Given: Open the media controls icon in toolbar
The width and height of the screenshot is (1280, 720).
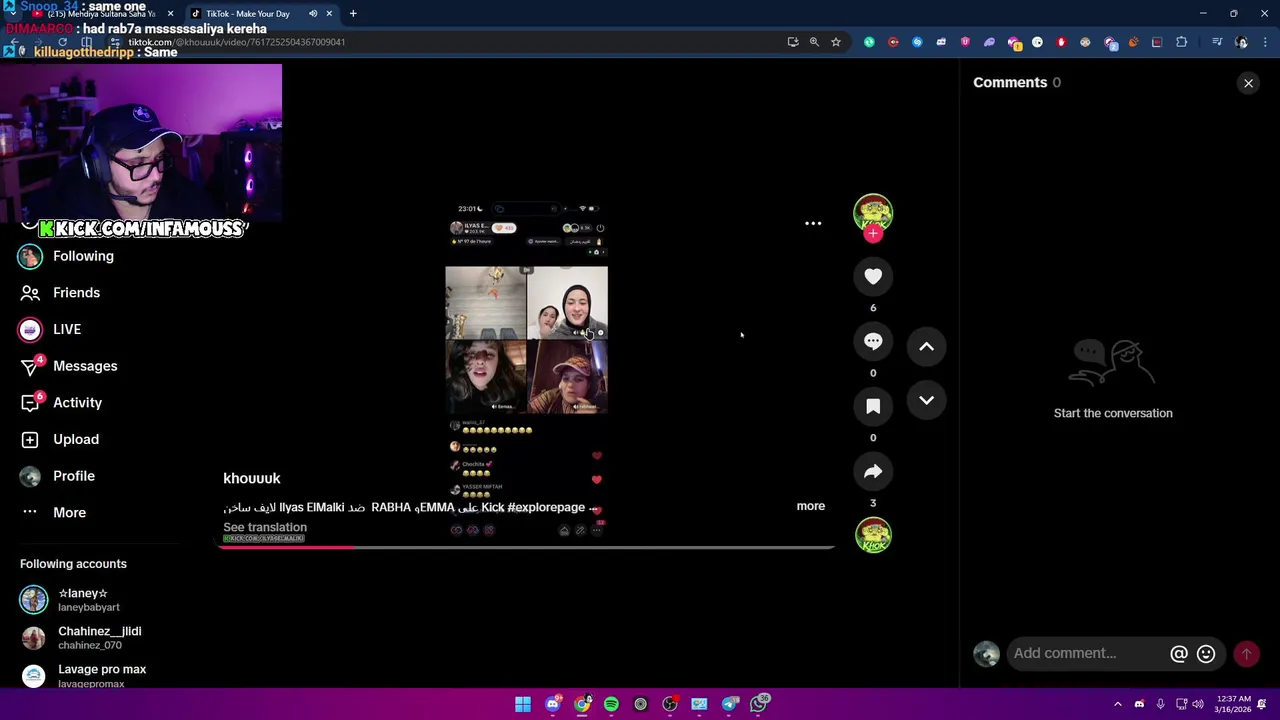Looking at the screenshot, I should 1217,42.
